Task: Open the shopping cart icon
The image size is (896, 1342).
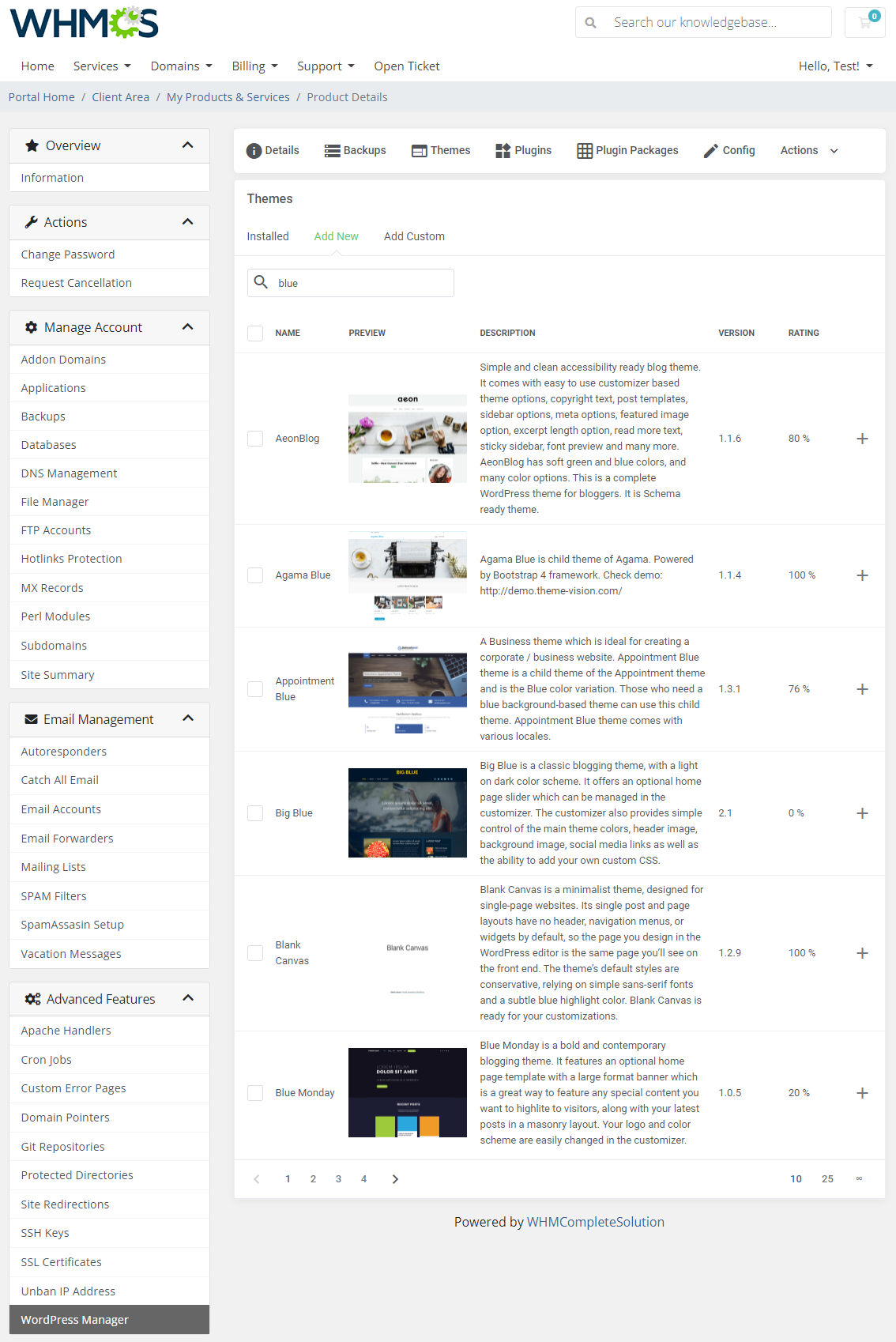Action: pos(865,22)
